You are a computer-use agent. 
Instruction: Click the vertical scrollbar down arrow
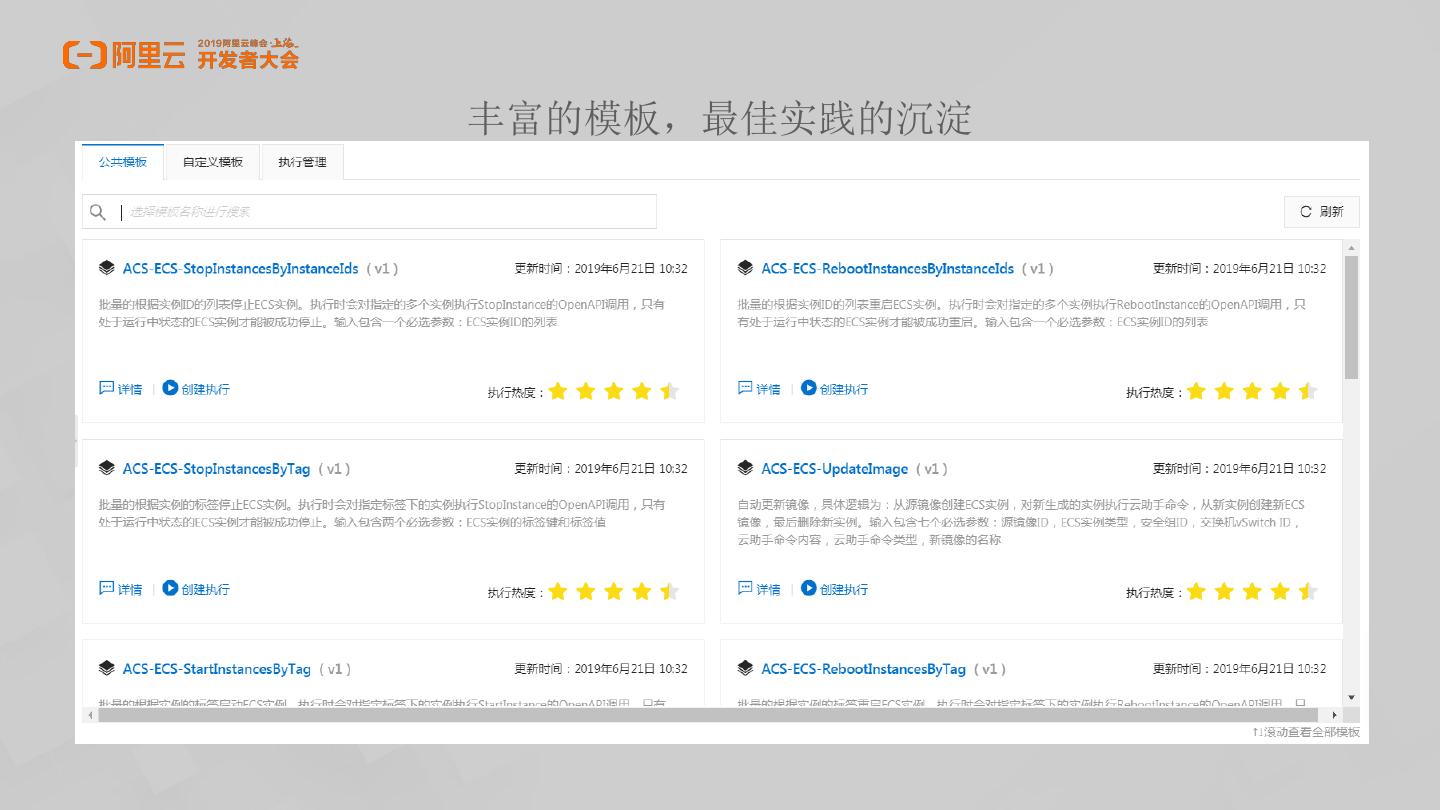[1351, 697]
